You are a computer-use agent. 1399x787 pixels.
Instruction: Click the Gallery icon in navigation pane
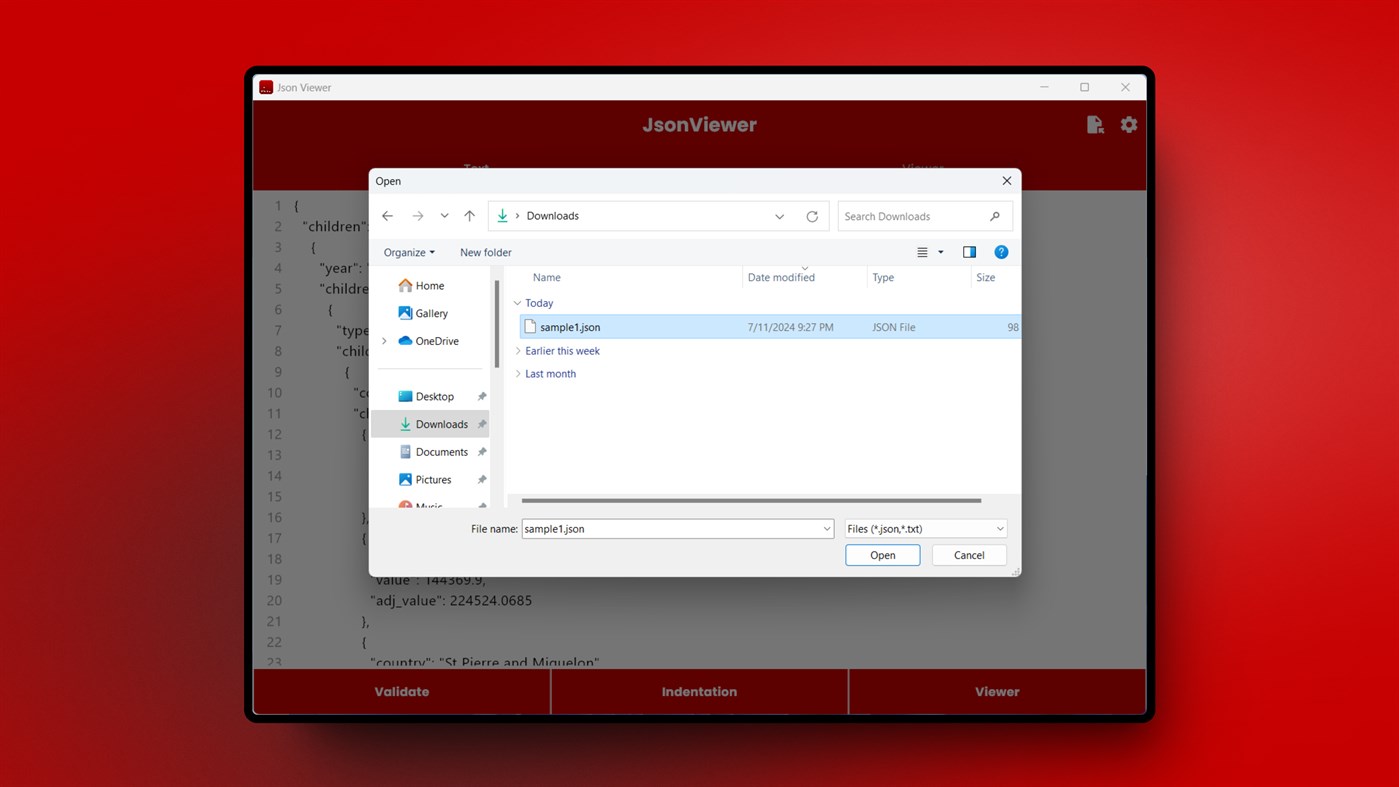(x=405, y=313)
